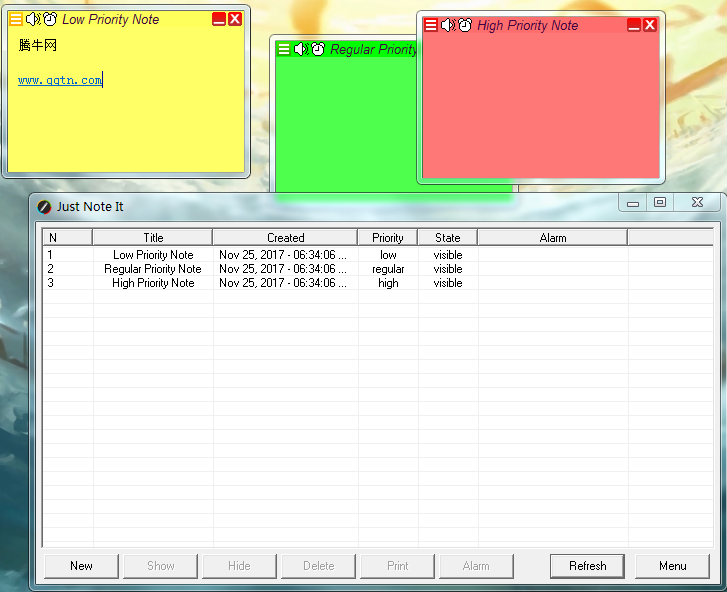Click the Just Note It app icon
Screen dimensions: 727x592
[x=44, y=207]
